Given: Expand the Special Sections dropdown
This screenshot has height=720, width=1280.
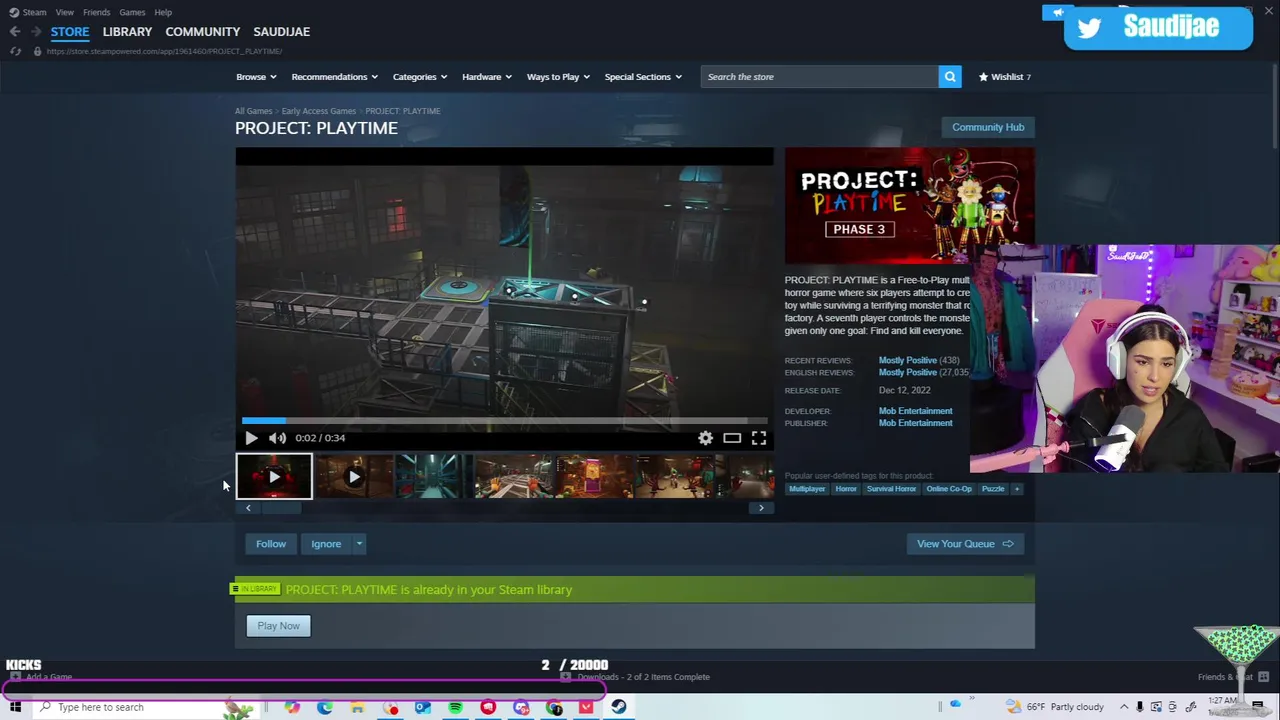Looking at the screenshot, I should point(643,77).
